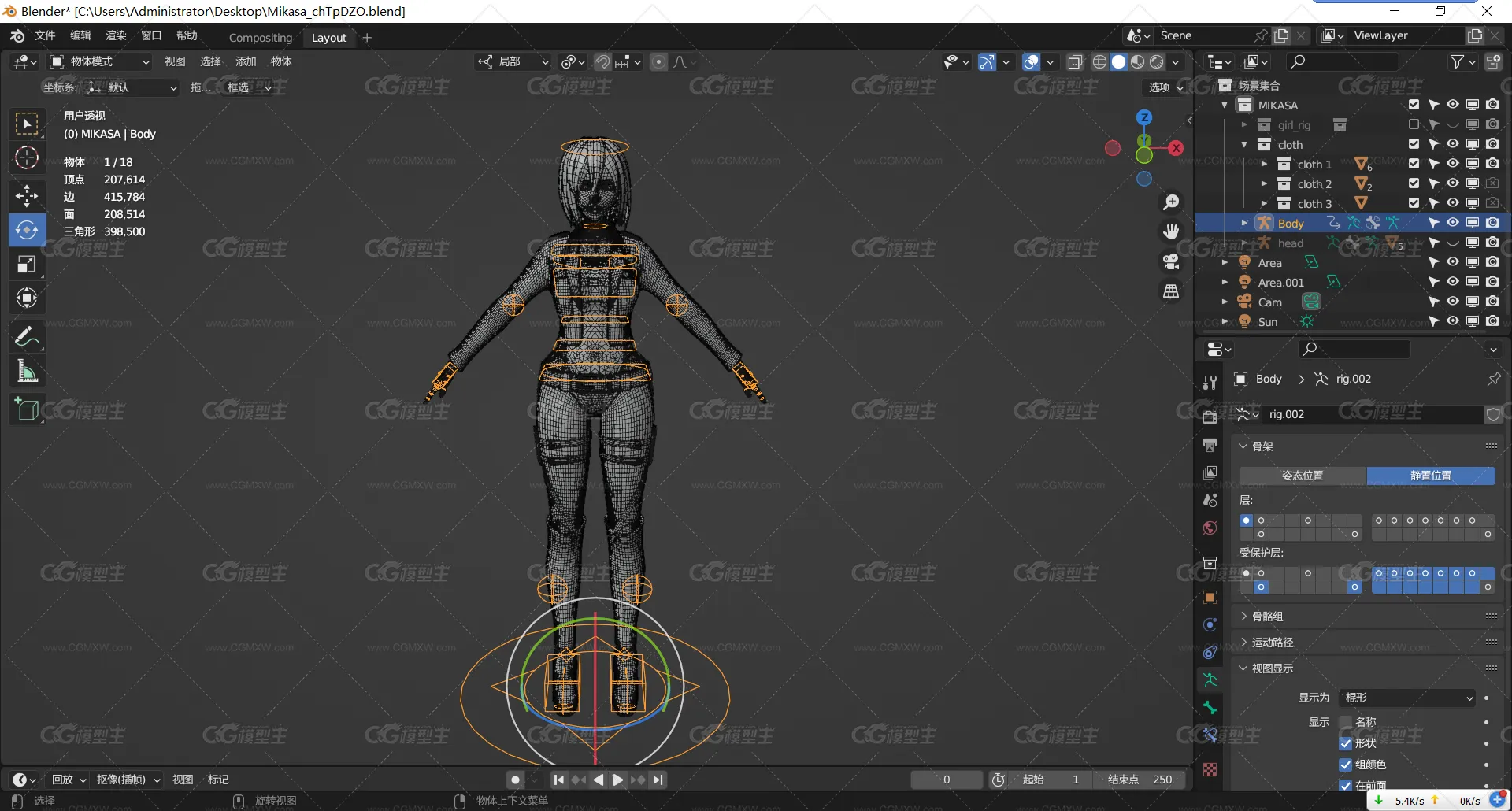Image resolution: width=1512 pixels, height=811 pixels.
Task: Switch to material preview shading
Action: click(1138, 62)
